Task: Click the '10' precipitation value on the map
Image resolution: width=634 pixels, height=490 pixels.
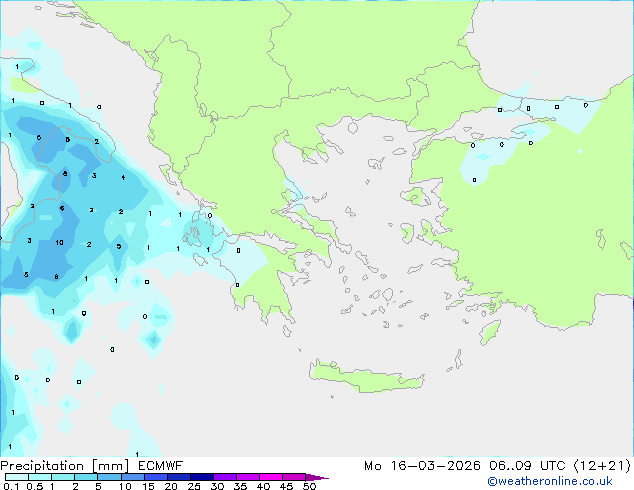Action: [59, 243]
